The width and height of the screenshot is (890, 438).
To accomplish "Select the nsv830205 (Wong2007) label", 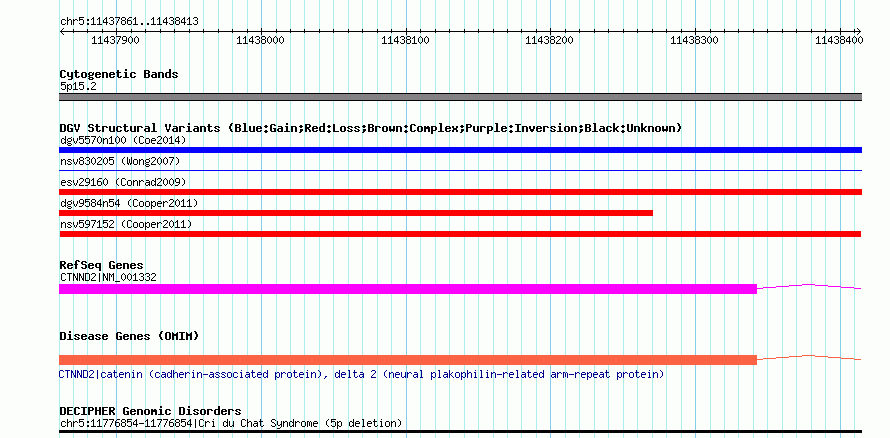I will tap(120, 161).
